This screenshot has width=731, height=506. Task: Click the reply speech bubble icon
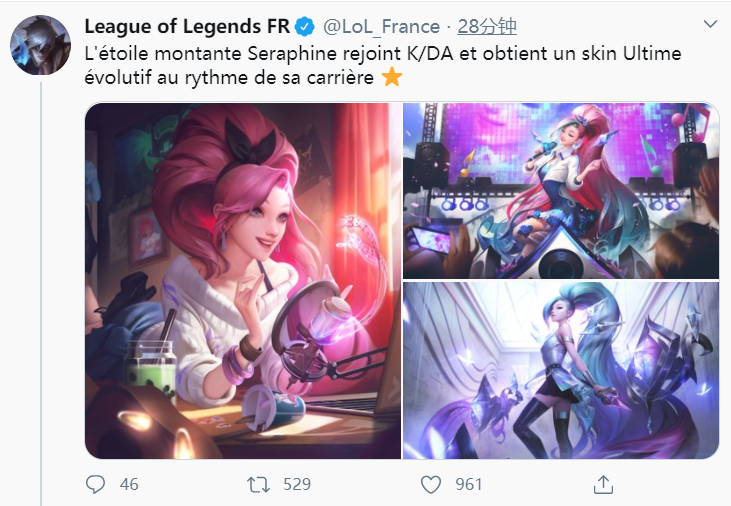tap(96, 484)
